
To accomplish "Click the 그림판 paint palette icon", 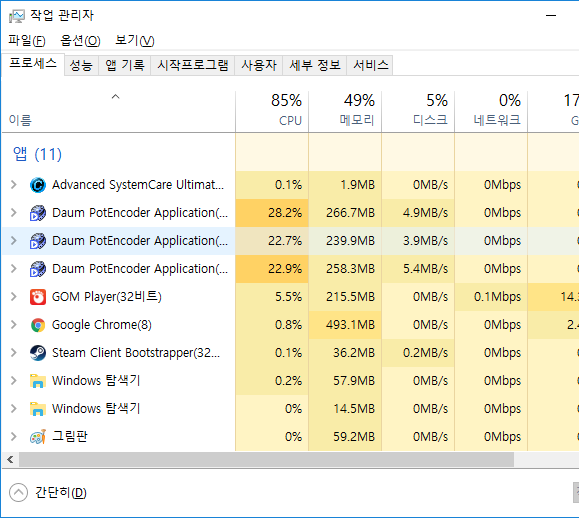I will 38,437.
